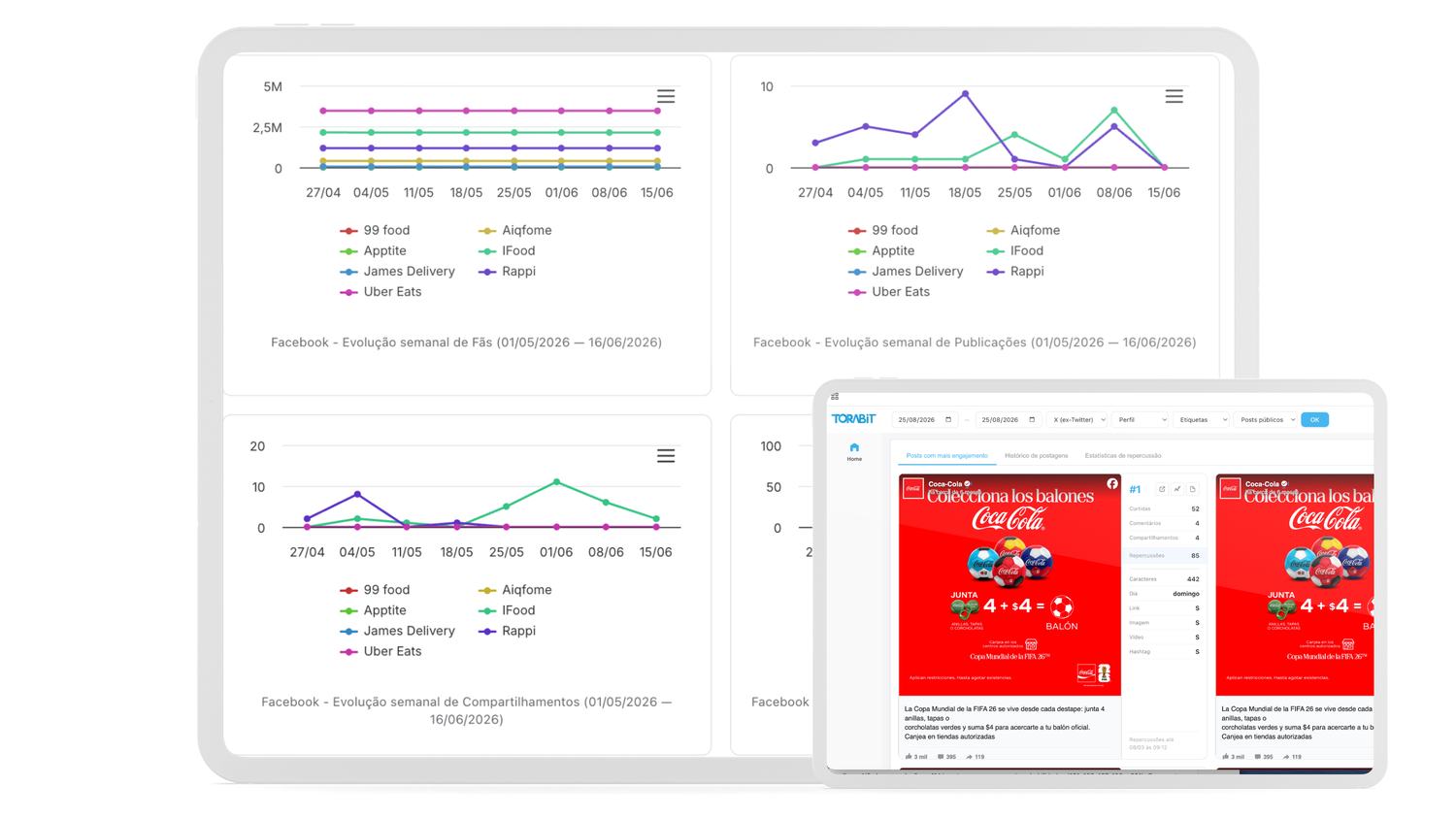The image size is (1456, 818).
Task: Click the IFood peak point at 01/06 in Compartilhamentos chart
Action: (556, 482)
